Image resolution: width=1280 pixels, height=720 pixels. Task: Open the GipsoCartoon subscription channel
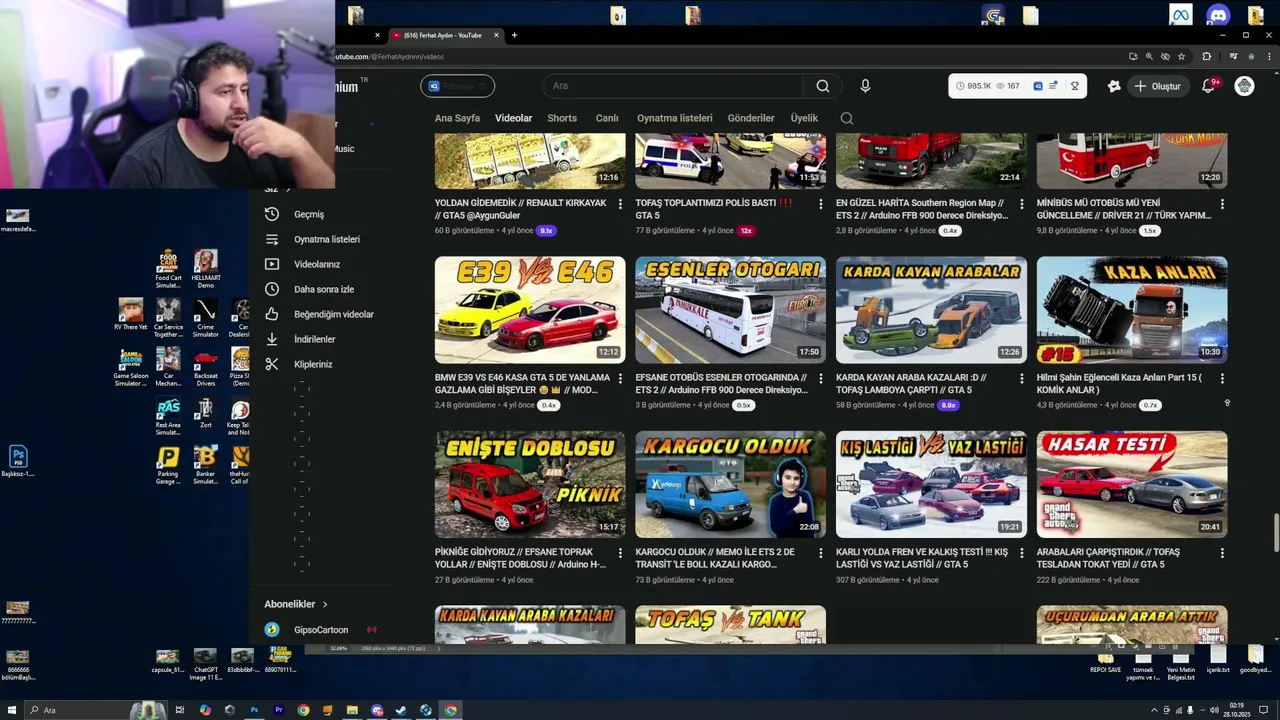tap(320, 630)
